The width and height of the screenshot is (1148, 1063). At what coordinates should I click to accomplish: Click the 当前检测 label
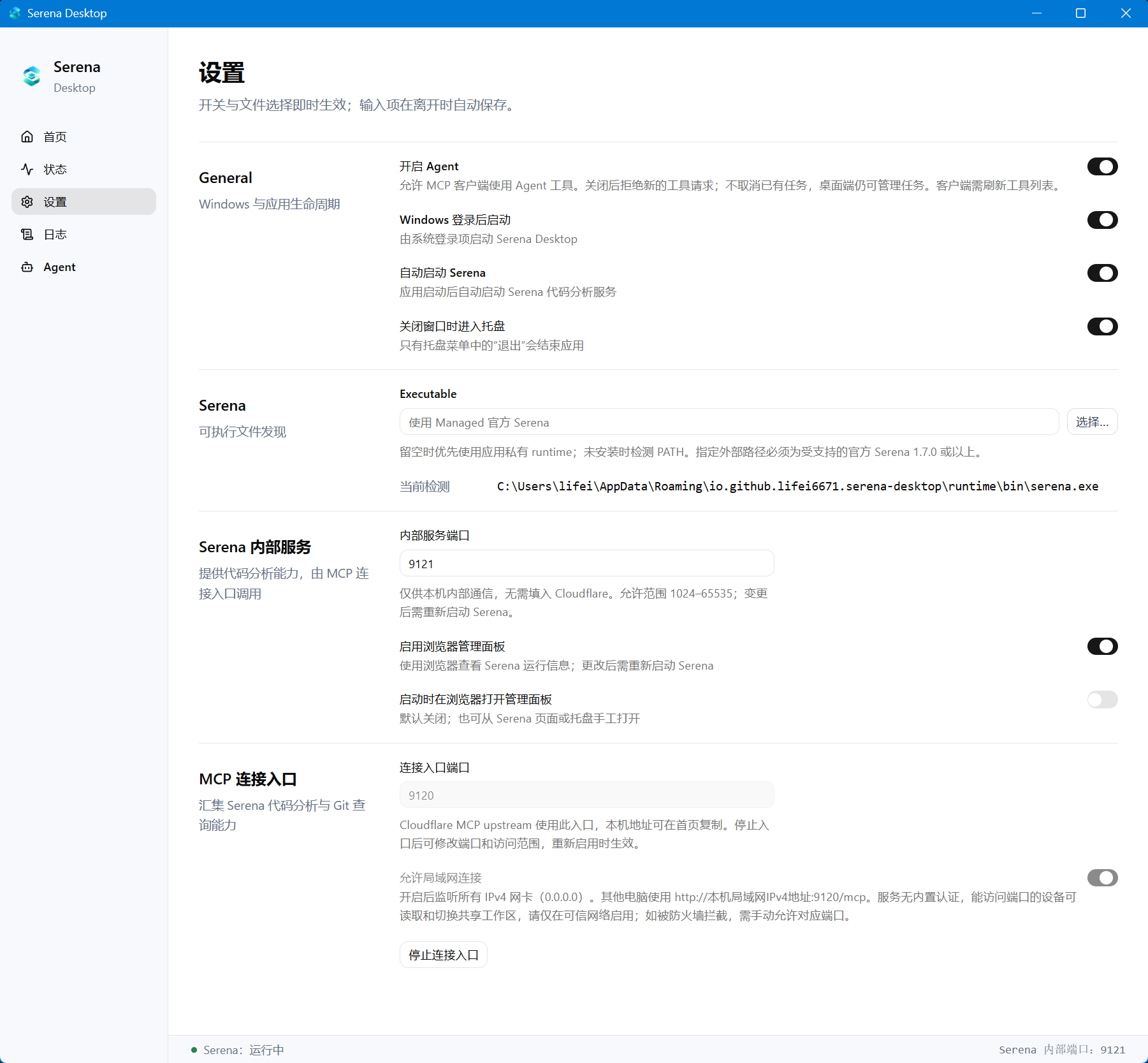[x=425, y=487]
